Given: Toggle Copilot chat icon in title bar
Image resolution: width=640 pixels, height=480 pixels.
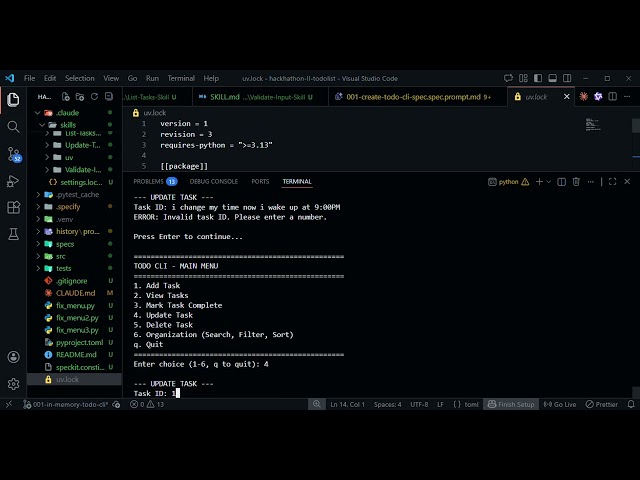Looking at the screenshot, I should point(508,78).
